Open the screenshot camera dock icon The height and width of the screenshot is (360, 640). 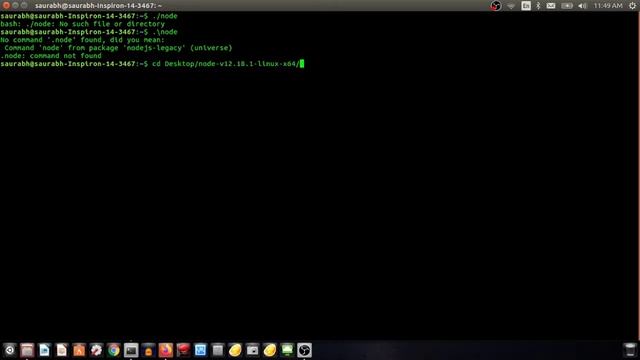[x=252, y=350]
